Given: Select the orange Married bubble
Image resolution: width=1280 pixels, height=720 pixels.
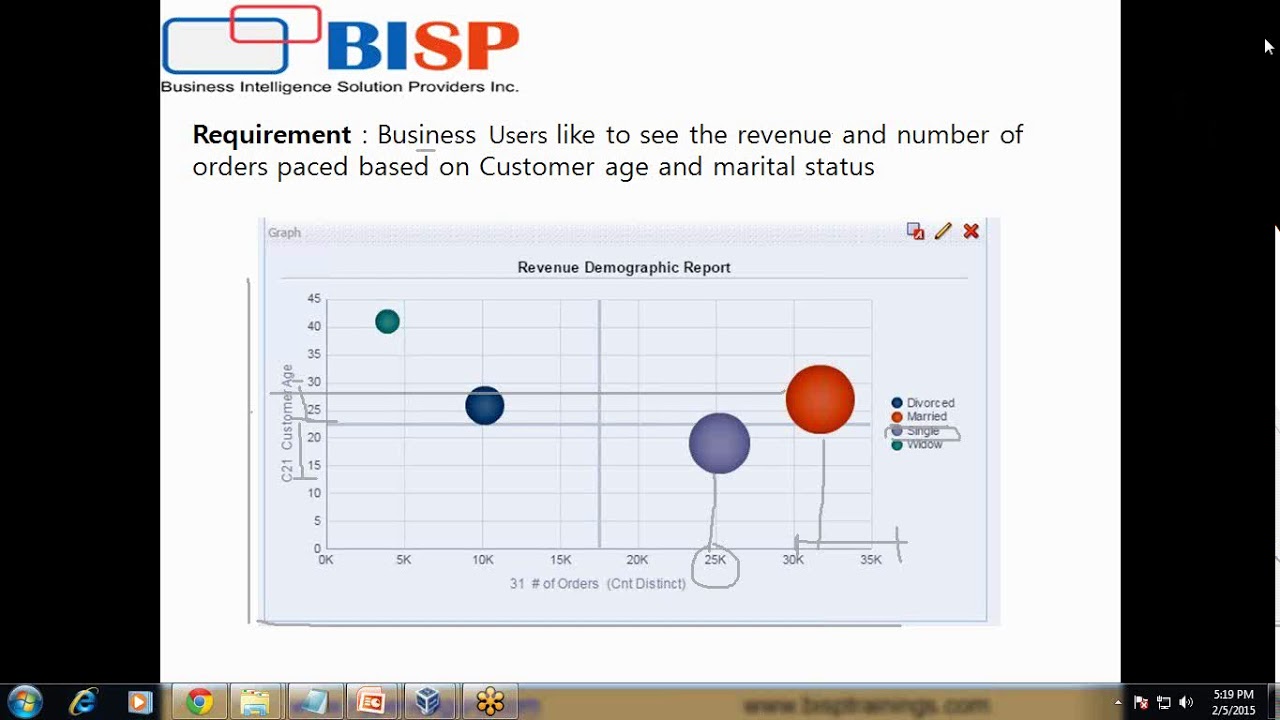Looking at the screenshot, I should 820,399.
